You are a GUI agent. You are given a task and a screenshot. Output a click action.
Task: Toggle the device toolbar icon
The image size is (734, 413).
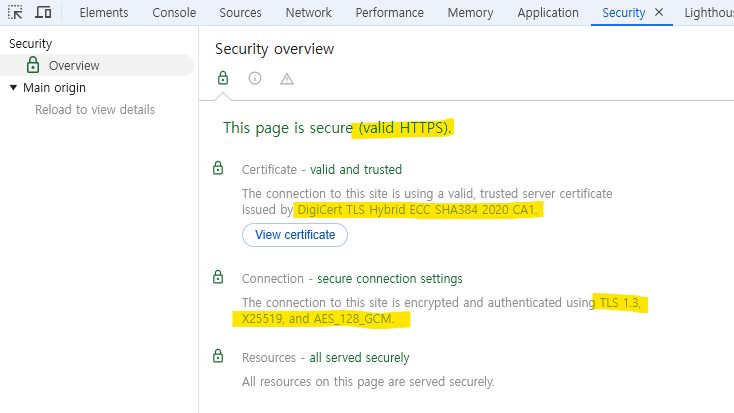pyautogui.click(x=43, y=13)
